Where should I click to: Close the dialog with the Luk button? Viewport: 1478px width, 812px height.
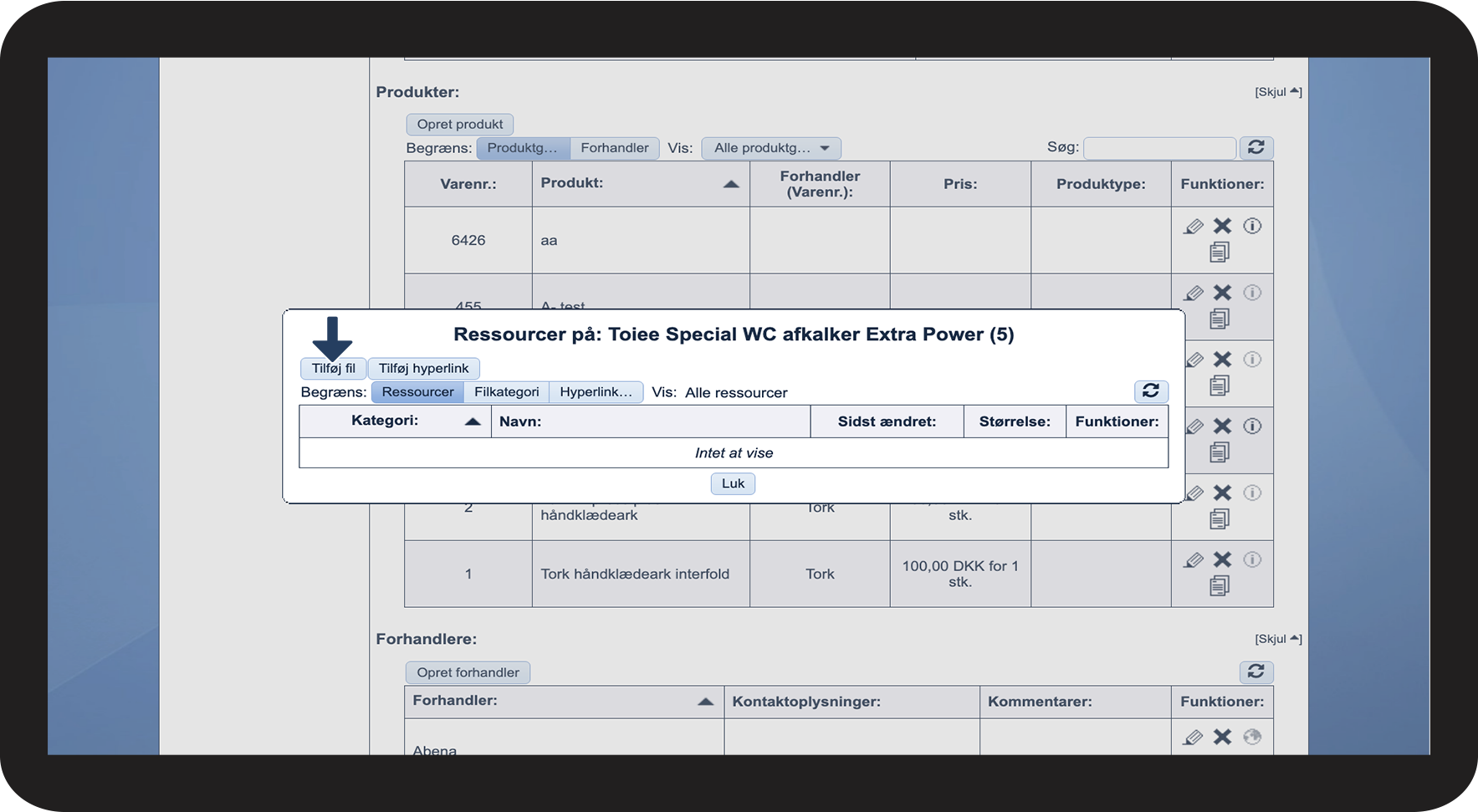coord(733,483)
